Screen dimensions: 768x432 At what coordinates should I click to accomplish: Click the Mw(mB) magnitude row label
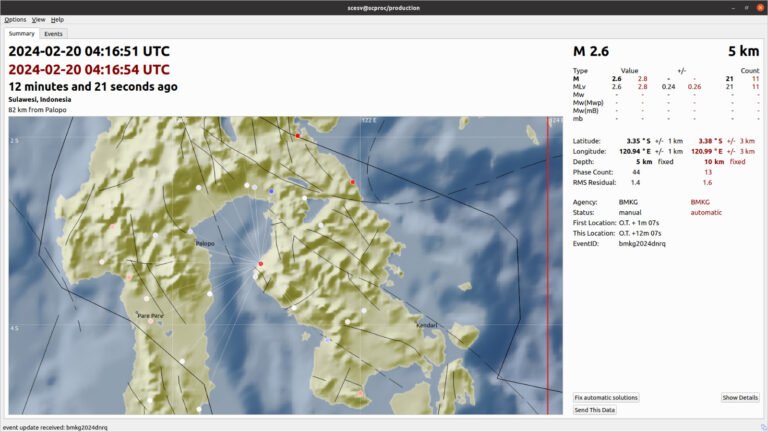[585, 111]
